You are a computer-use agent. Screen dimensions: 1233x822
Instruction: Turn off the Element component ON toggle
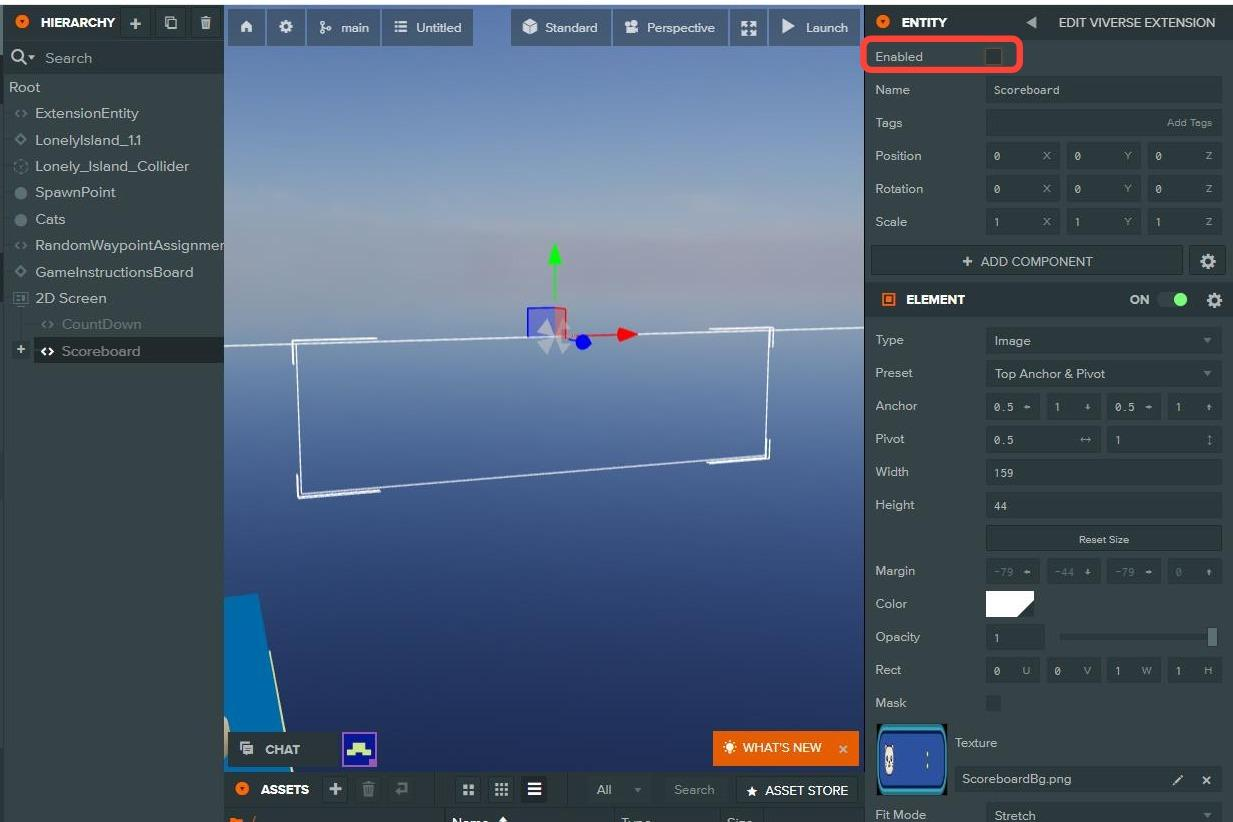(x=1172, y=300)
